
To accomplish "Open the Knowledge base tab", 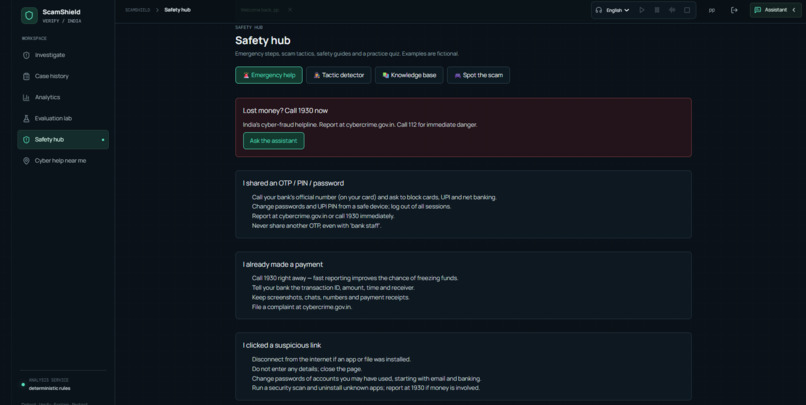I will pos(409,75).
